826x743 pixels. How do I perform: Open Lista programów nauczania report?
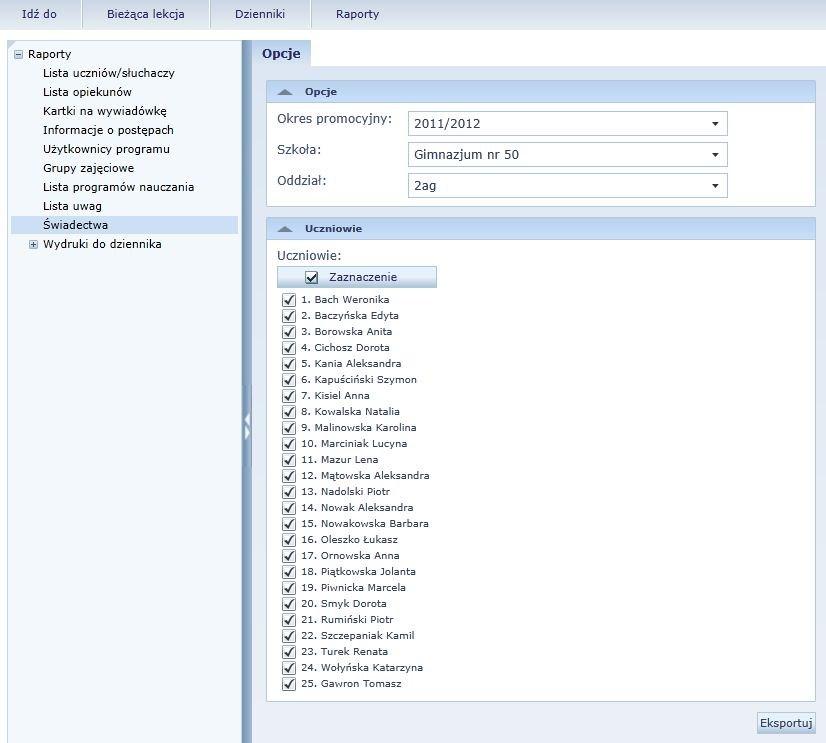pos(119,187)
